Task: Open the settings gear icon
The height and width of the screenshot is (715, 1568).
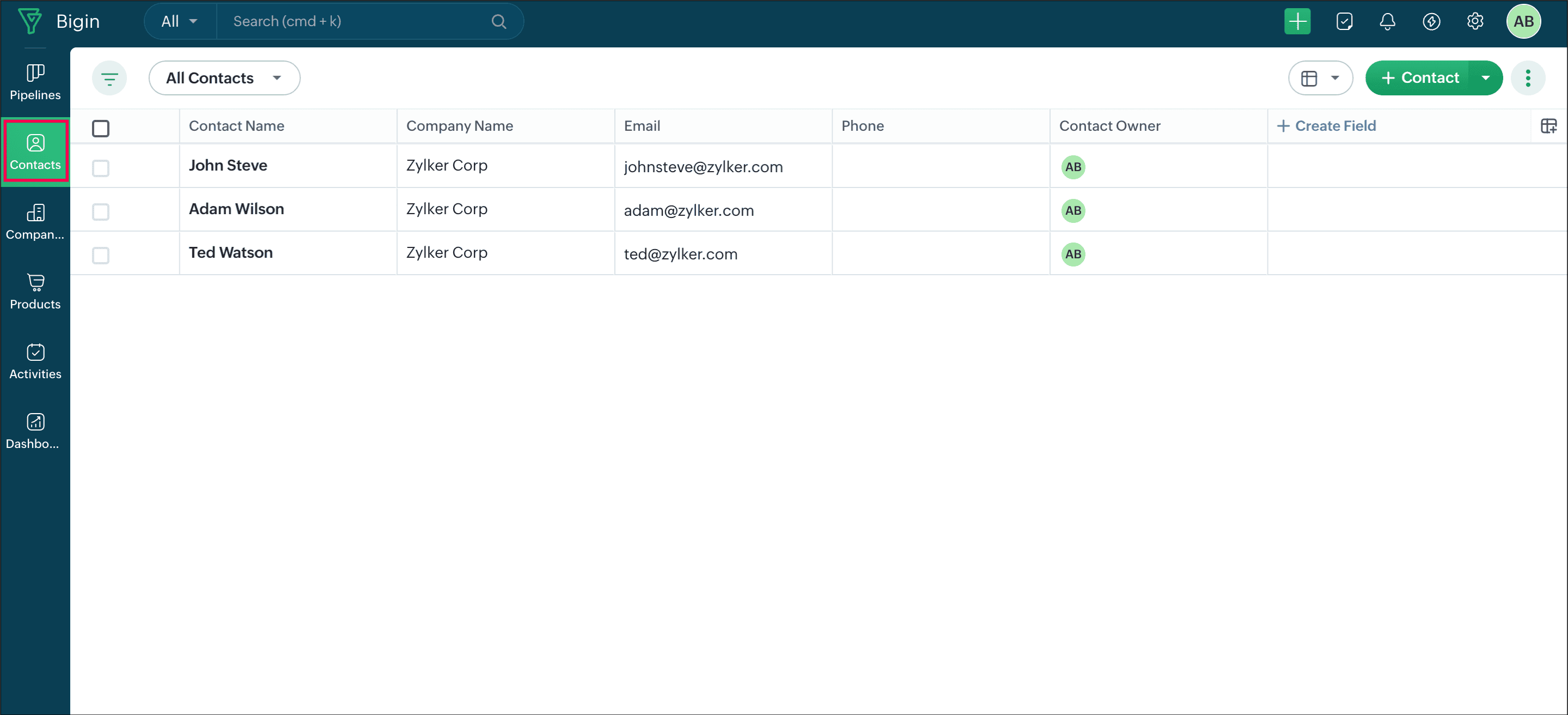Action: [x=1475, y=22]
